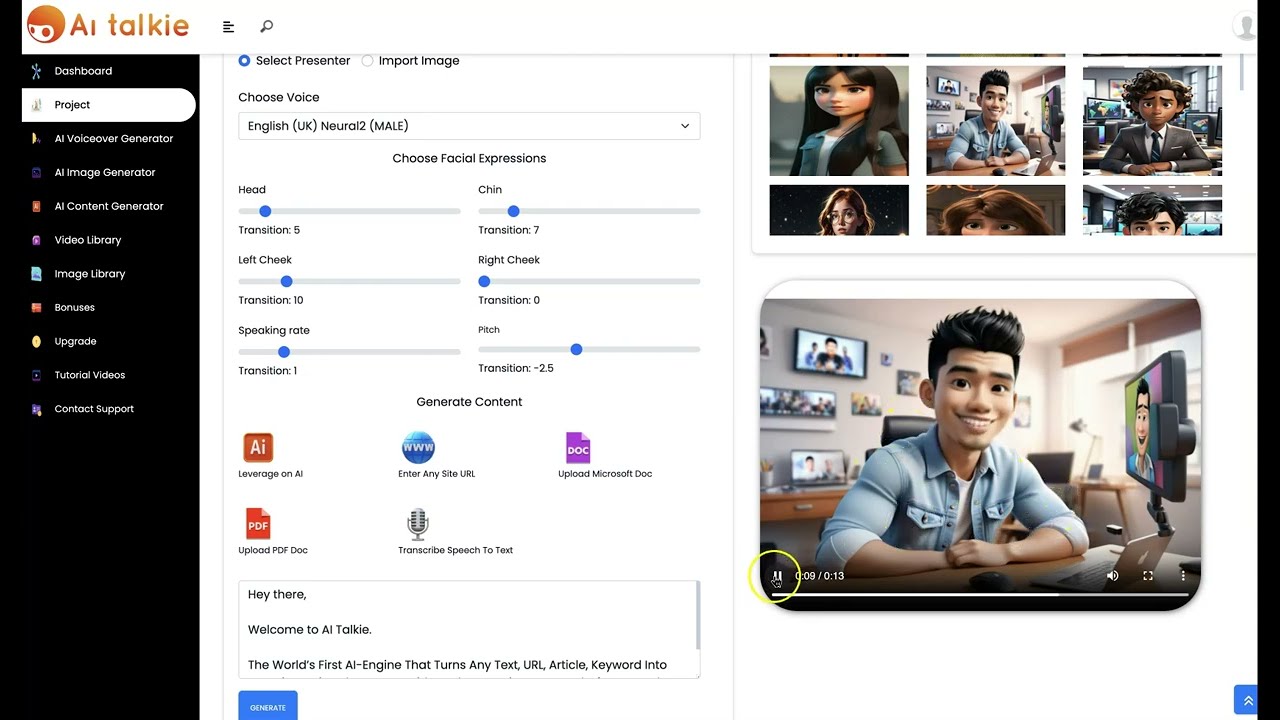
Task: Open the Project menu item
Action: point(108,105)
